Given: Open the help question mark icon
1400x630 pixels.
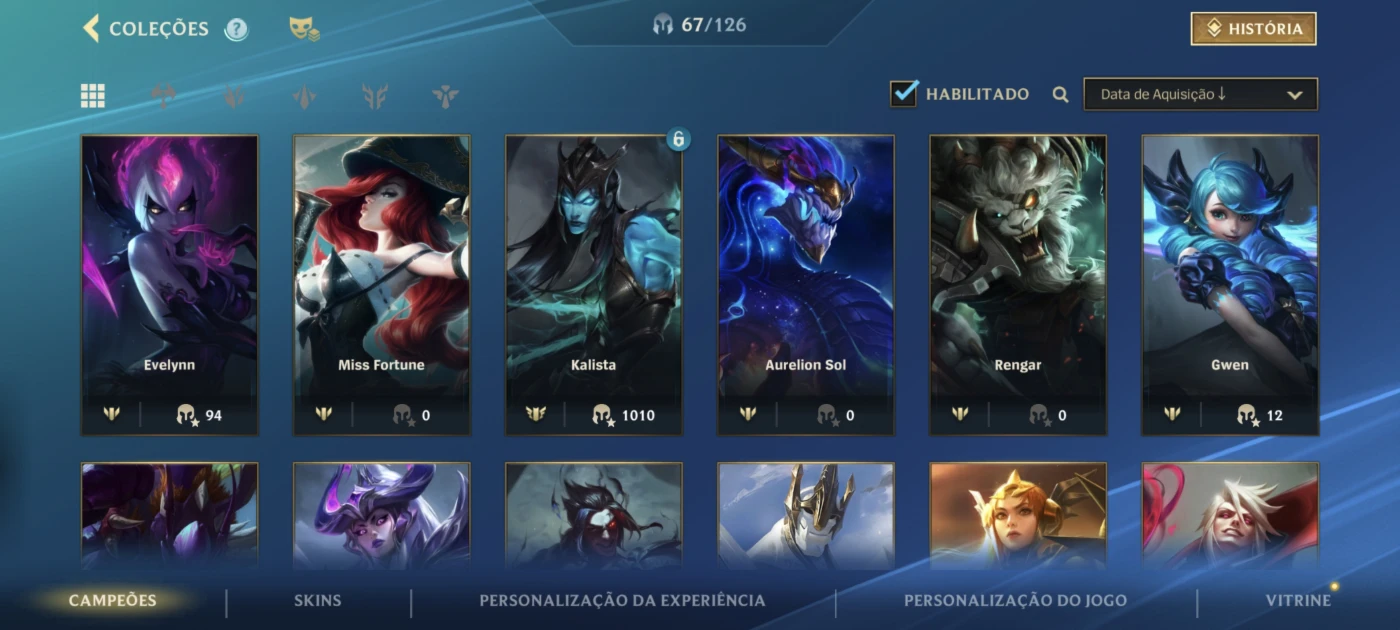Looking at the screenshot, I should pos(236,29).
